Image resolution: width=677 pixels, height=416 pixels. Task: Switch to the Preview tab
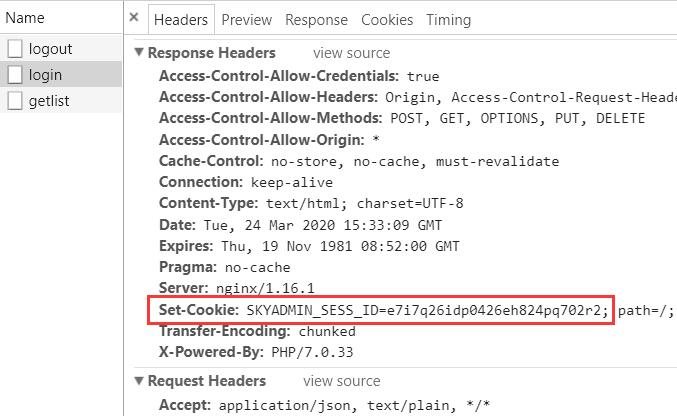pyautogui.click(x=247, y=19)
